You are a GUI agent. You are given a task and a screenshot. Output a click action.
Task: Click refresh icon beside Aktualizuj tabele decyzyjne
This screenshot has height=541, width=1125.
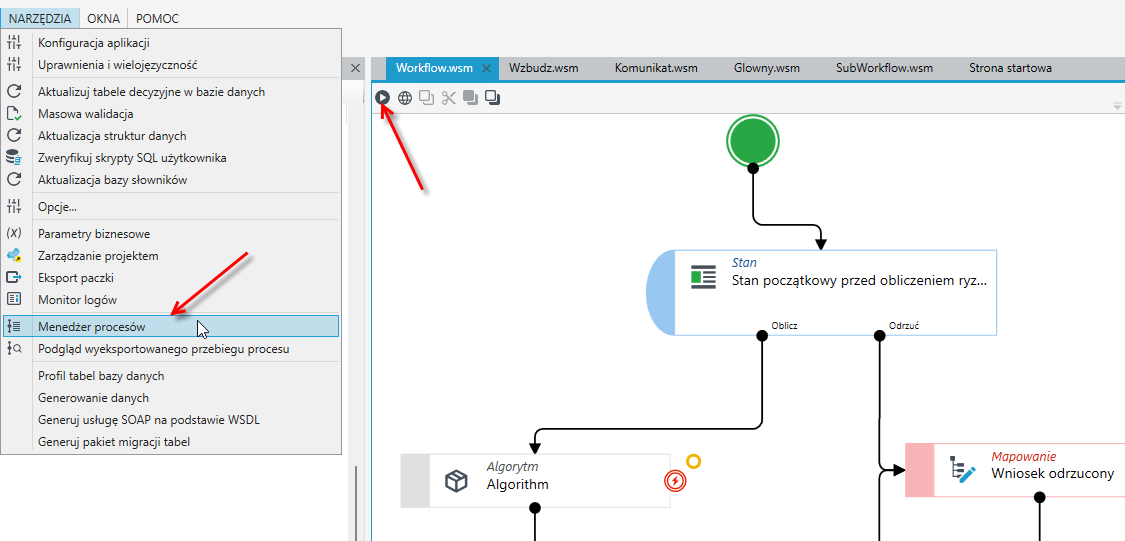tap(14, 91)
